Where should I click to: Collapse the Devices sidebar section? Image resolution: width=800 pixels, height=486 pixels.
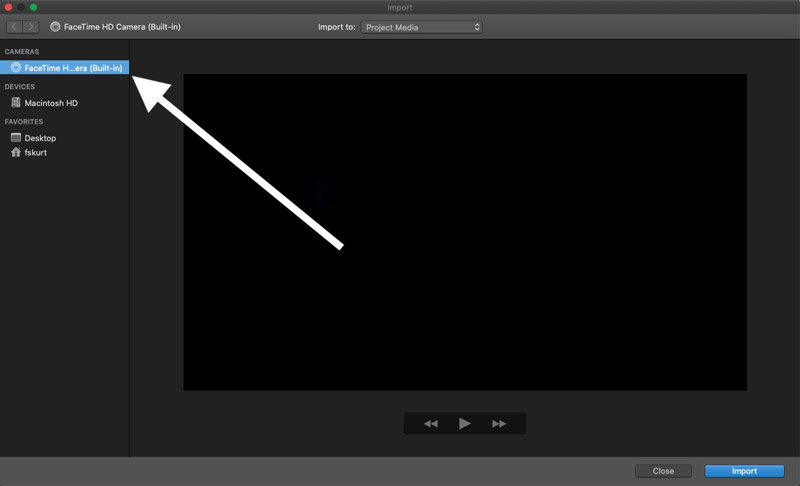pyautogui.click(x=20, y=87)
